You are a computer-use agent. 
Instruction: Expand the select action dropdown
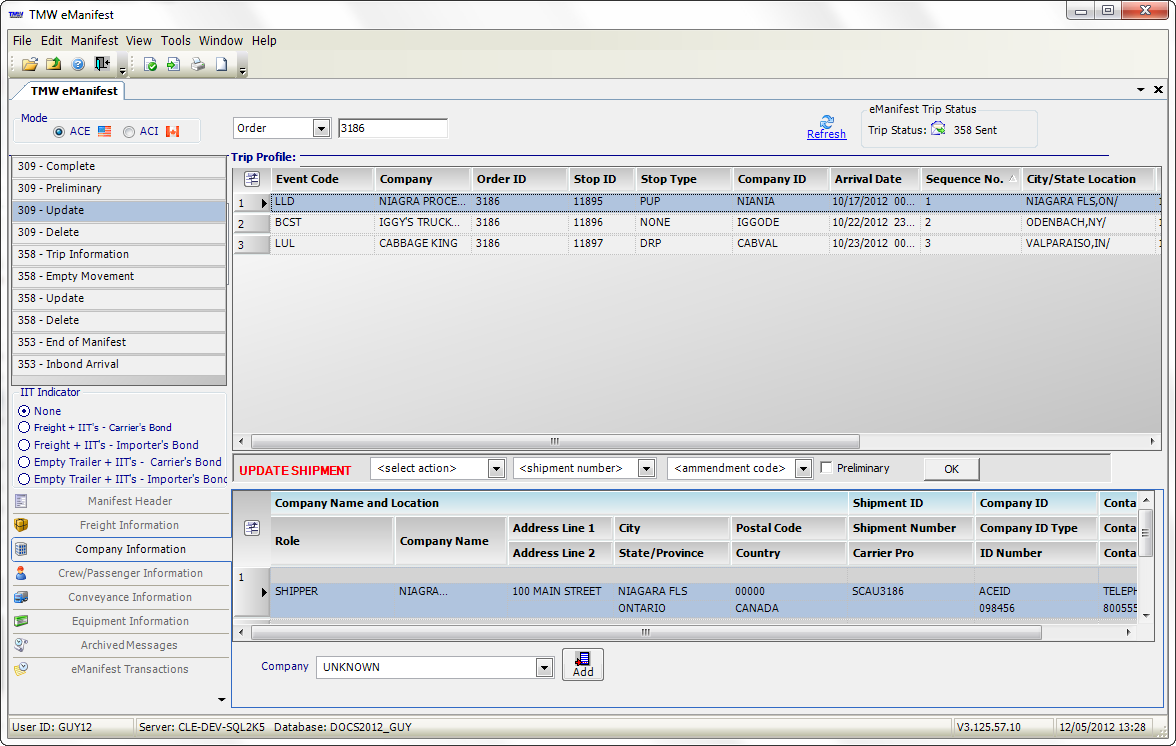coord(496,469)
